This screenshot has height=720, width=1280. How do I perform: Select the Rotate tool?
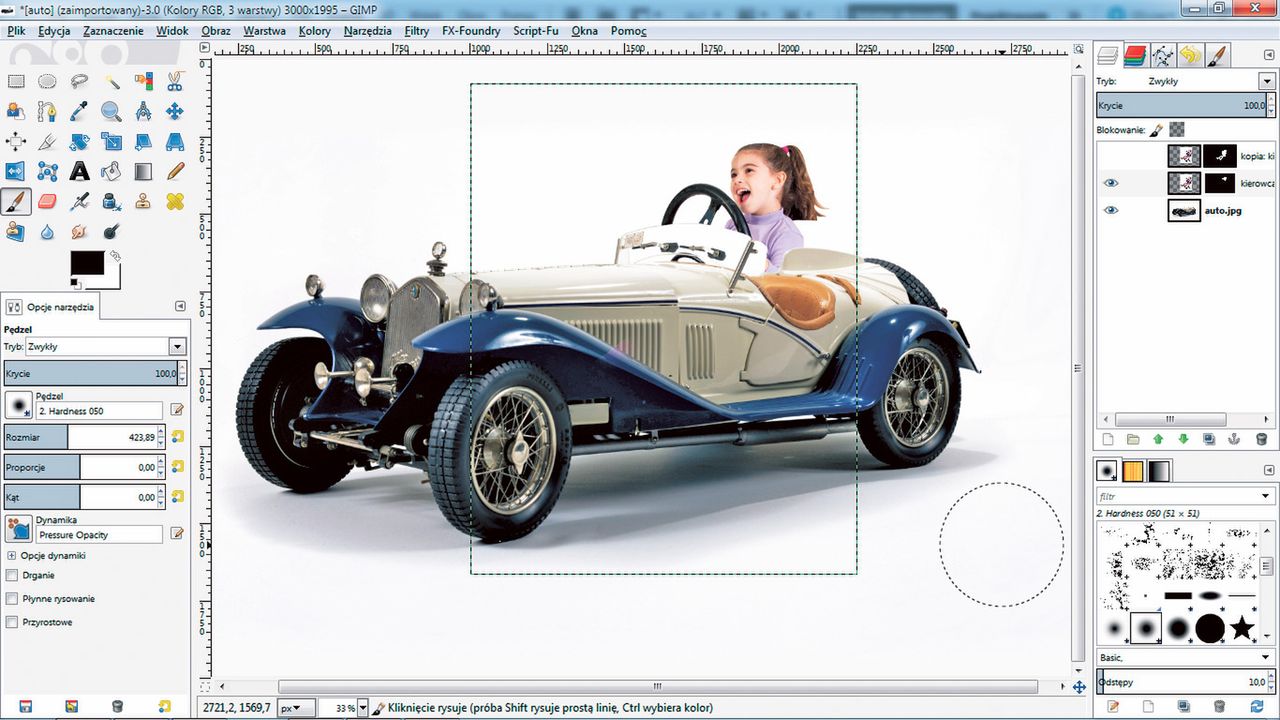pyautogui.click(x=79, y=142)
